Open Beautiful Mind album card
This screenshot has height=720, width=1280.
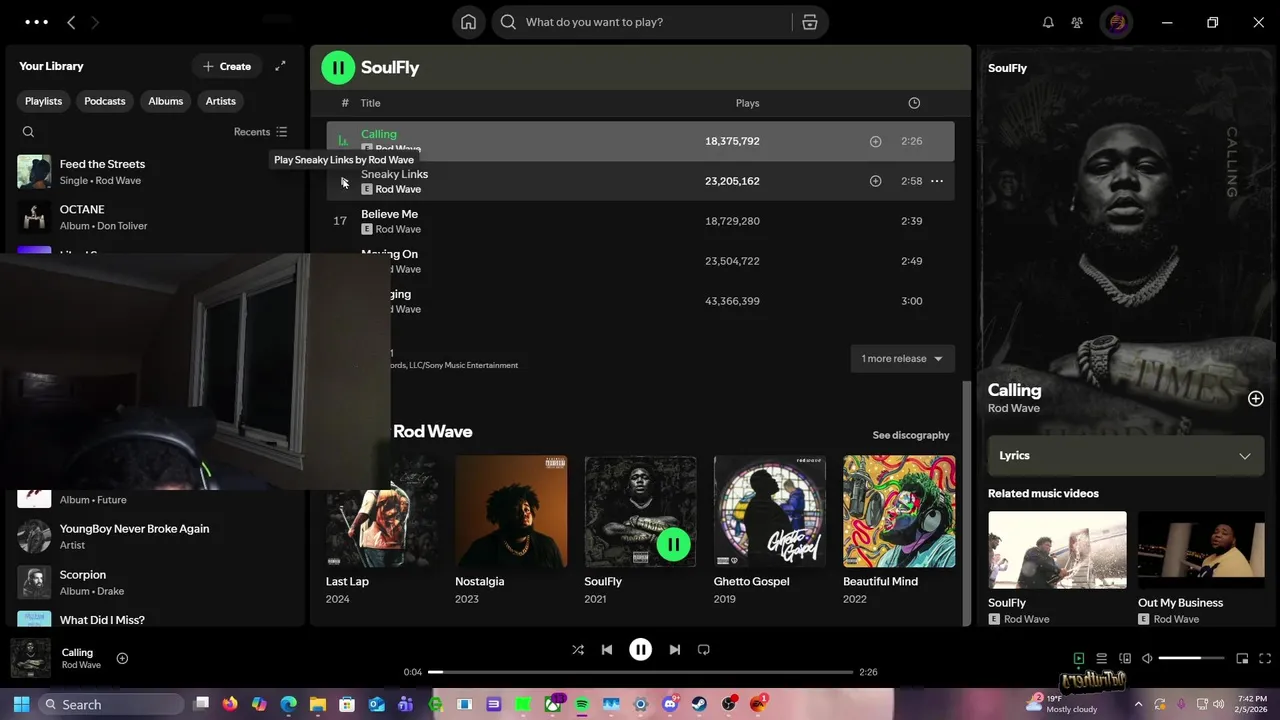(x=899, y=531)
